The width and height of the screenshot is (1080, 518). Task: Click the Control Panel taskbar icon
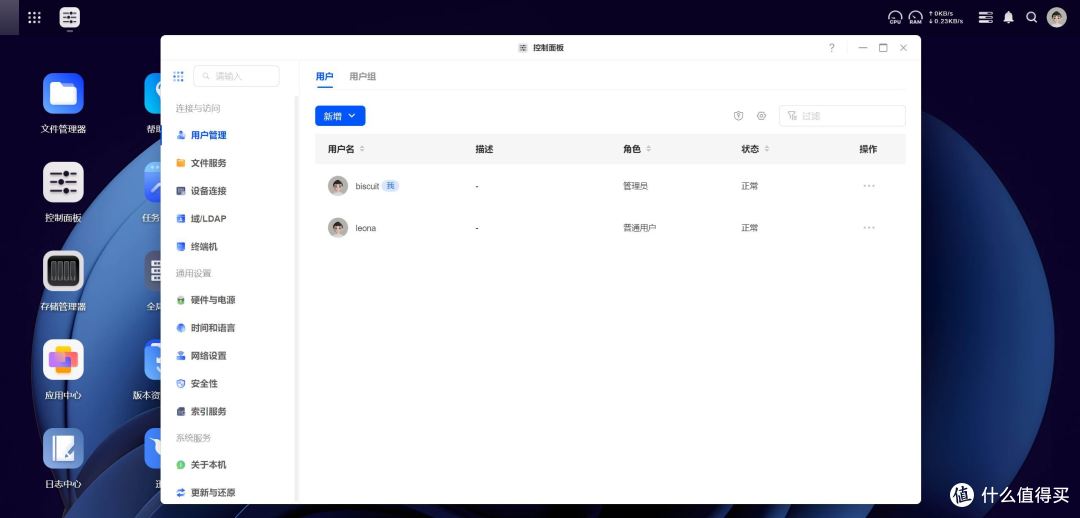[70, 17]
